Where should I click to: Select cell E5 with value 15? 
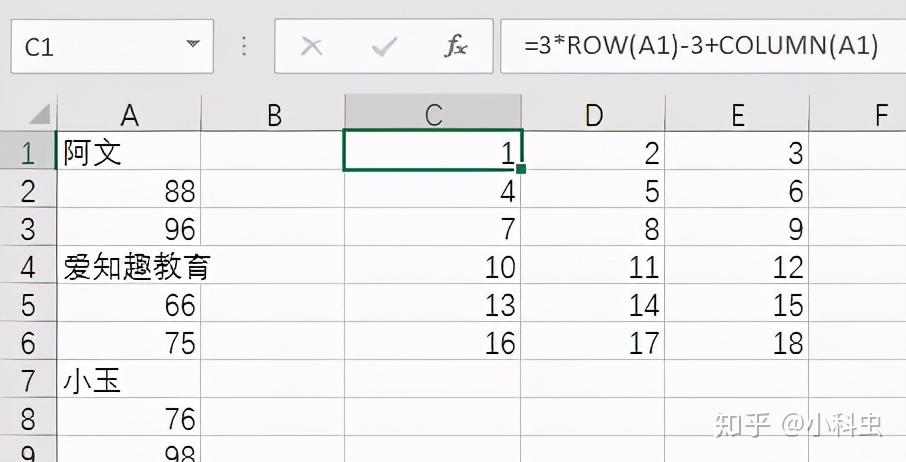737,303
